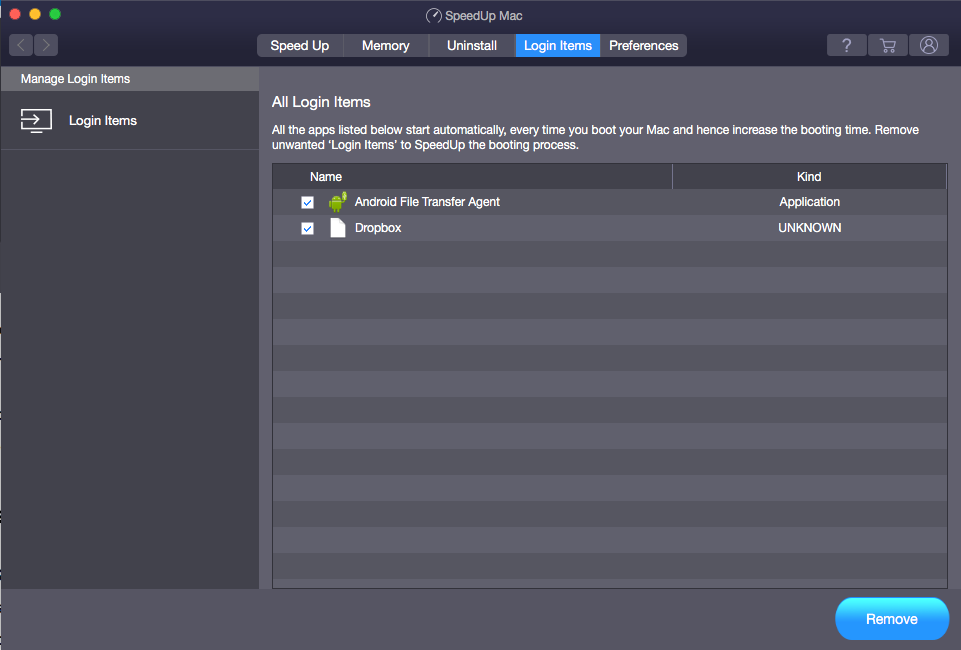Open the user account icon
The height and width of the screenshot is (650, 961).
click(x=928, y=45)
